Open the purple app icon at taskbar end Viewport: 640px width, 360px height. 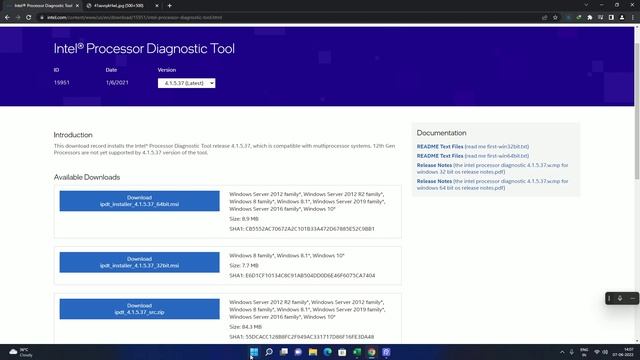(x=386, y=352)
